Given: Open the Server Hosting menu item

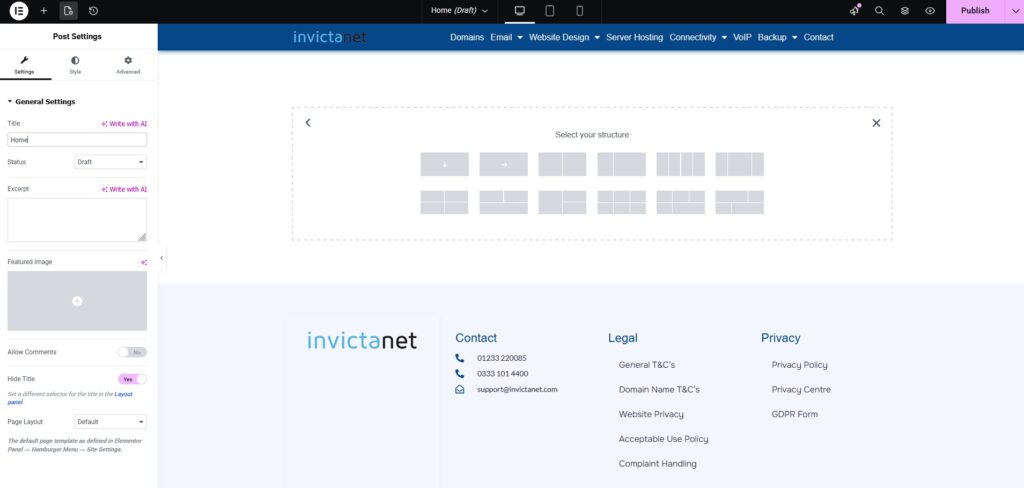Looking at the screenshot, I should click(x=634, y=37).
